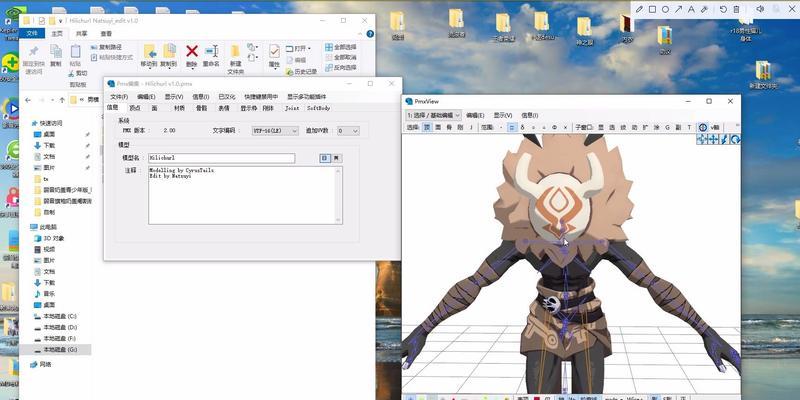800x400 pixels.
Task: Open the 打开 dropdown in Explorer ribbon
Action: (298, 48)
